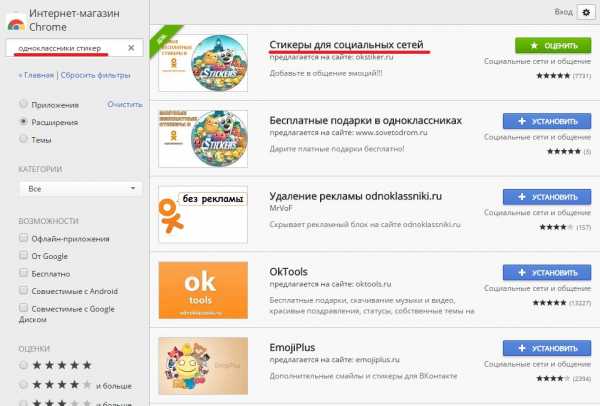This screenshot has height=406, width=600.
Task: Open Бесплатные подарки в одноклассниках title
Action: [365, 121]
